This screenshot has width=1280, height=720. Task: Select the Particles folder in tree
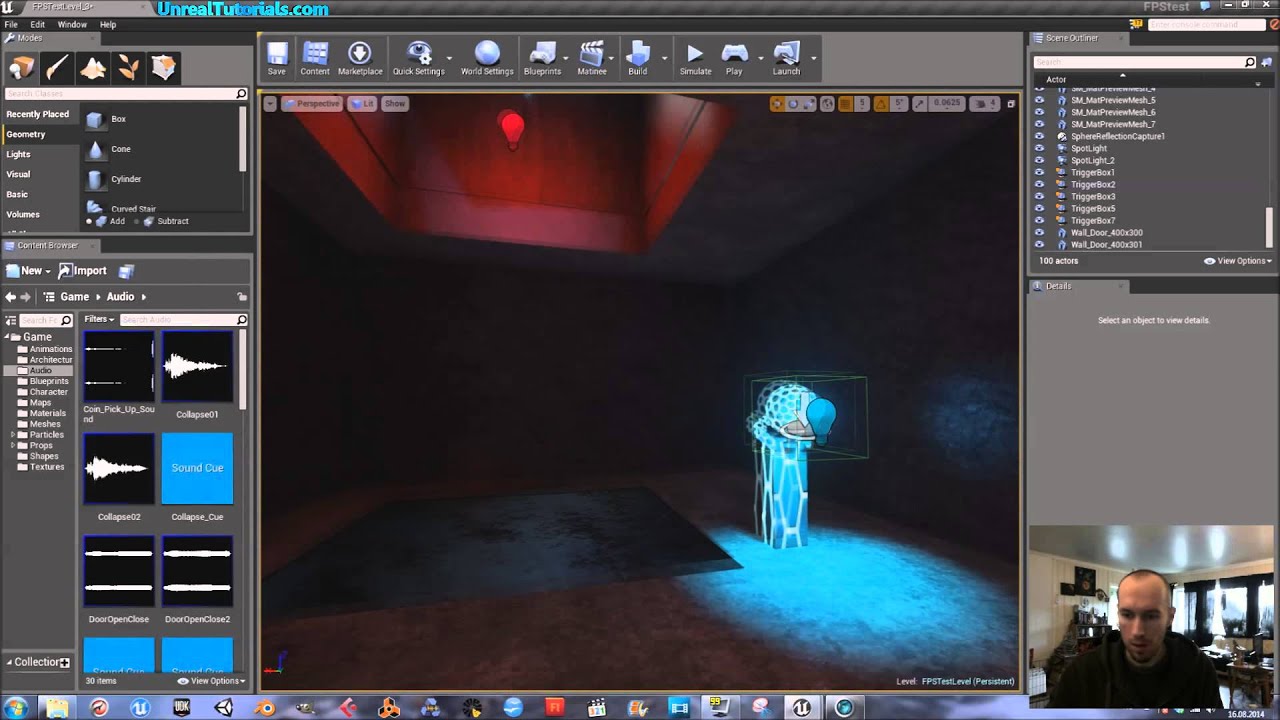[46, 435]
